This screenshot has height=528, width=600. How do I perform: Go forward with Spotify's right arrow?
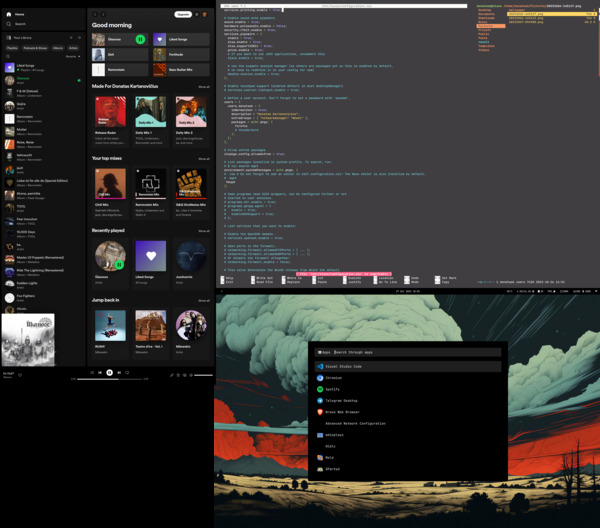coord(103,14)
